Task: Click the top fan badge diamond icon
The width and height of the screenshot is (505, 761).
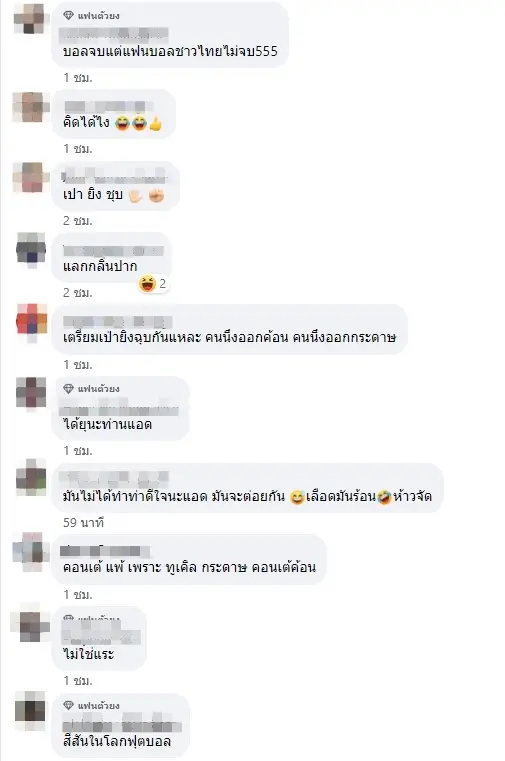Action: [x=68, y=16]
